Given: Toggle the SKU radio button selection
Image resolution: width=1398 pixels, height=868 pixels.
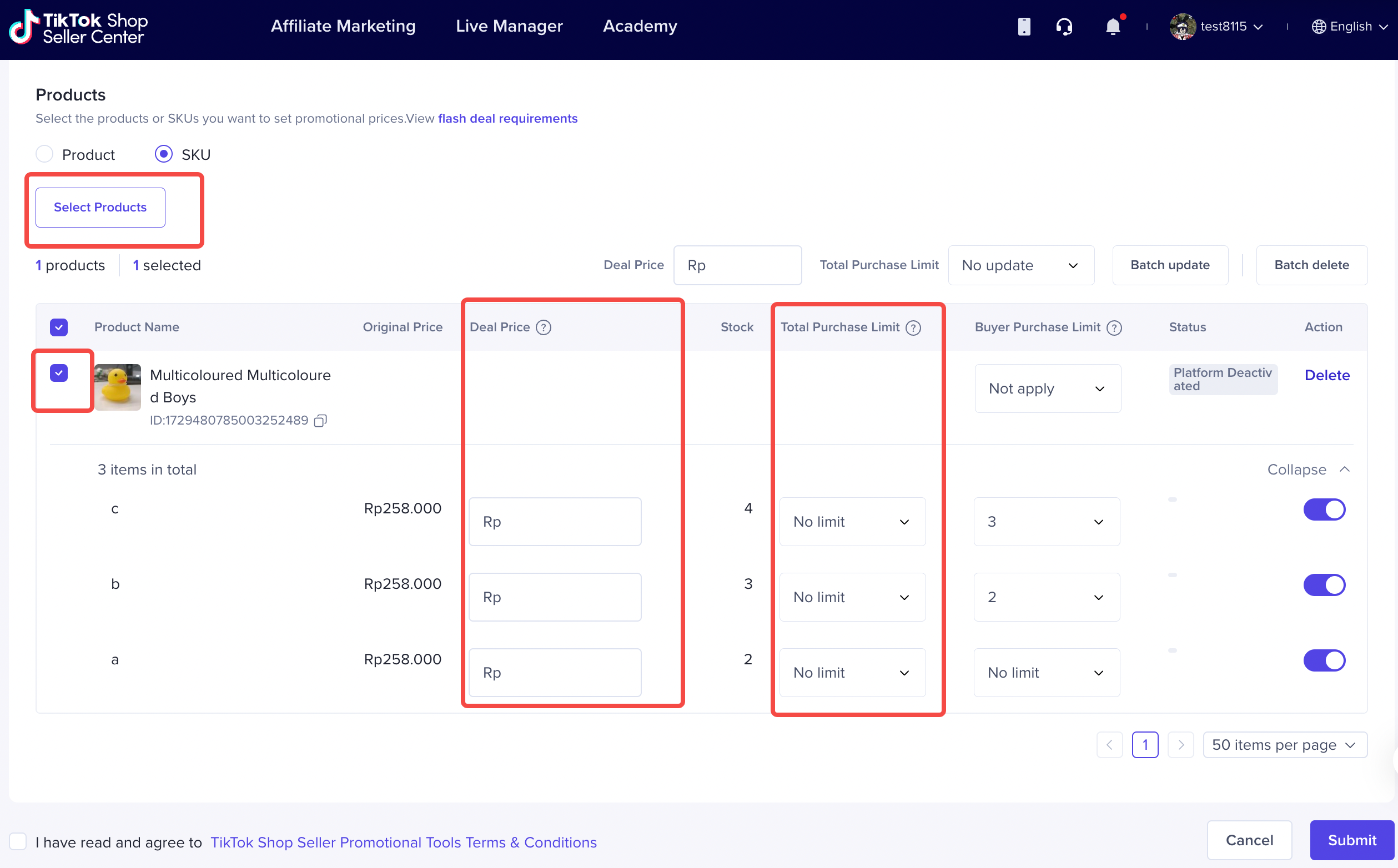Looking at the screenshot, I should pos(164,154).
